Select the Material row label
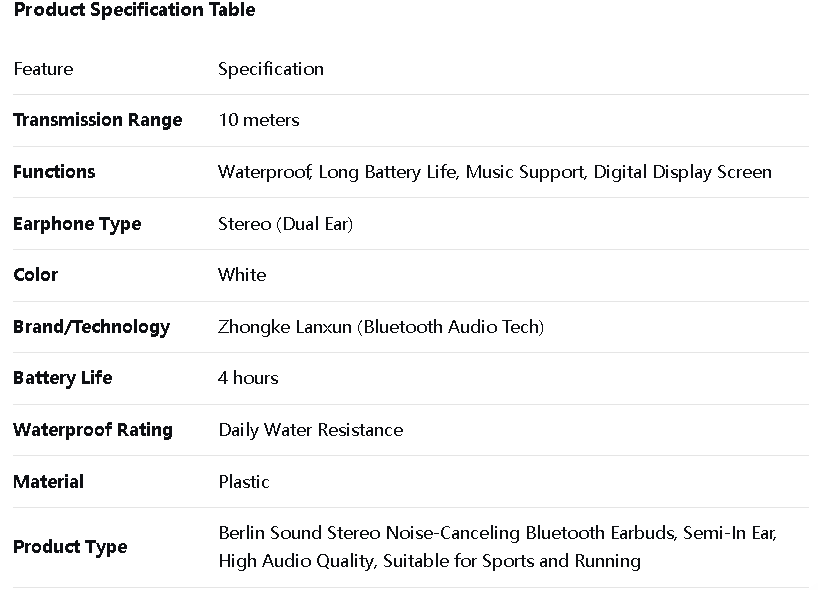This screenshot has width=818, height=590. coord(48,482)
